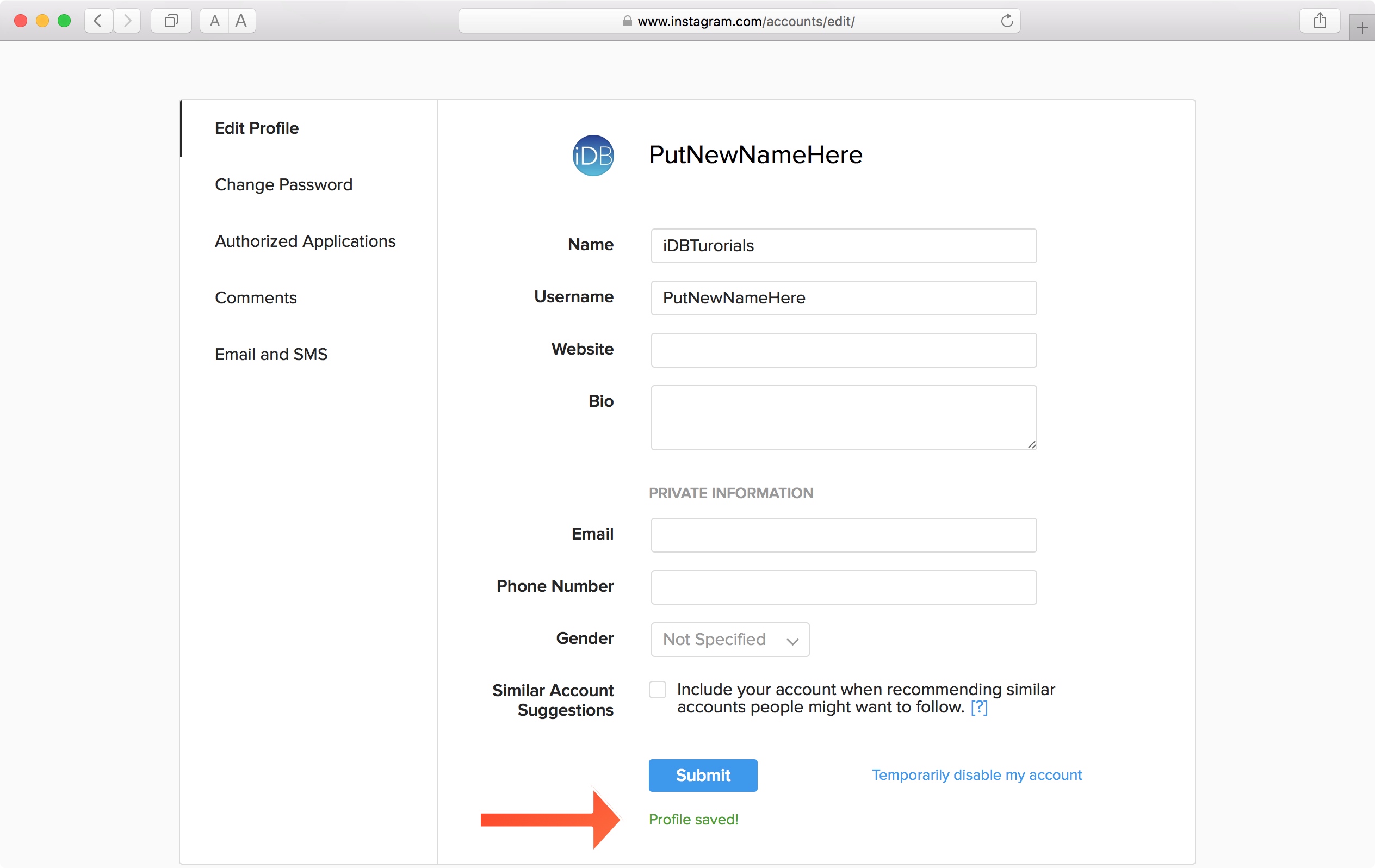Click the Bio text area
The height and width of the screenshot is (868, 1375).
pos(844,418)
